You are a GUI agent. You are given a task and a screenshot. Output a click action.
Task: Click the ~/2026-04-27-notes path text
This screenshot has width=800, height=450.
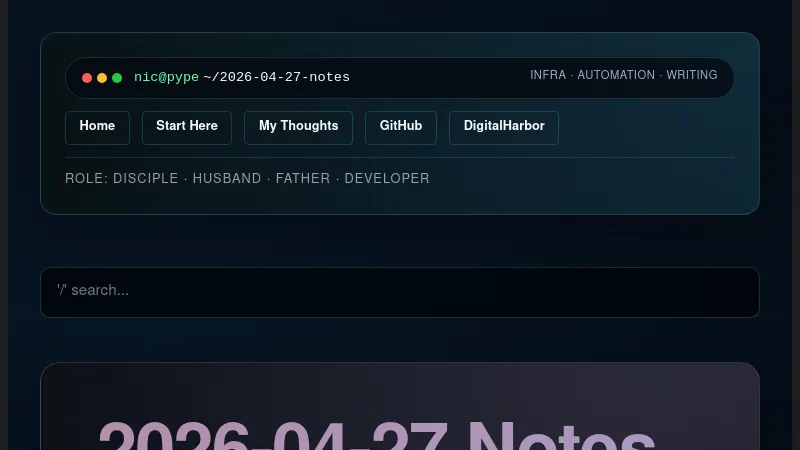(x=276, y=77)
